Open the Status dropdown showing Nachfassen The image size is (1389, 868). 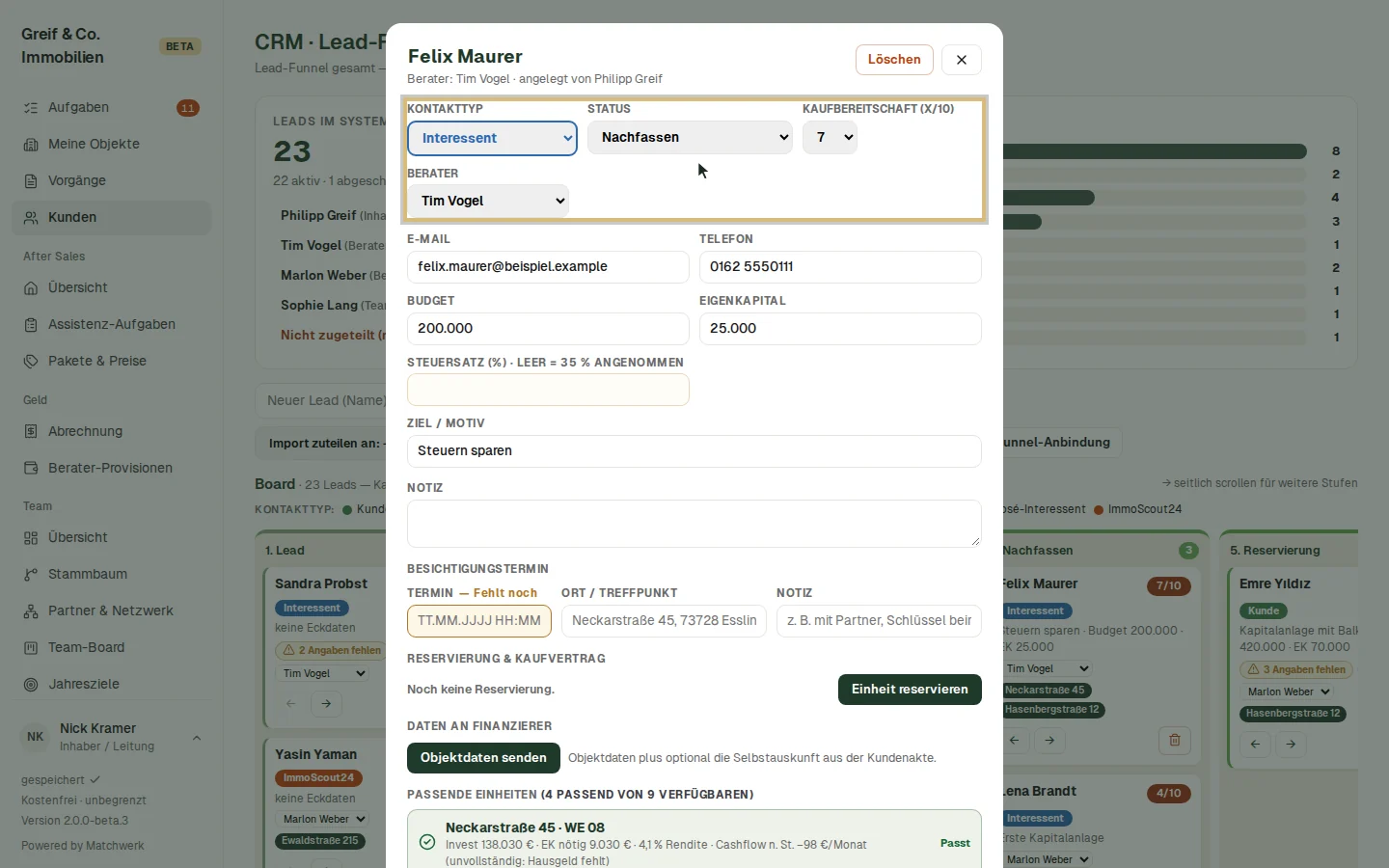690,138
